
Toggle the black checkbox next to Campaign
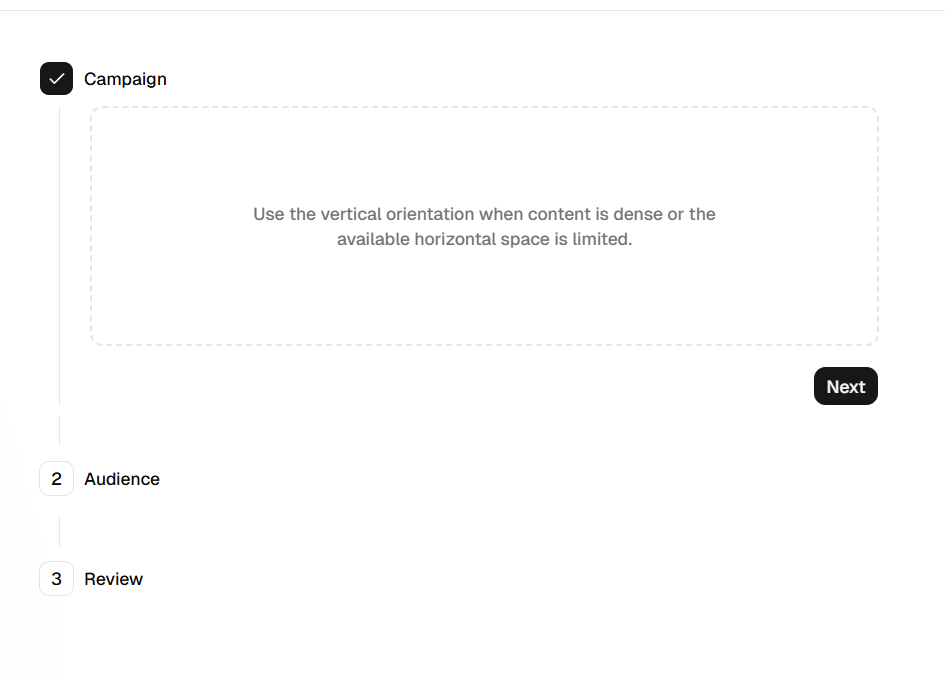[57, 78]
